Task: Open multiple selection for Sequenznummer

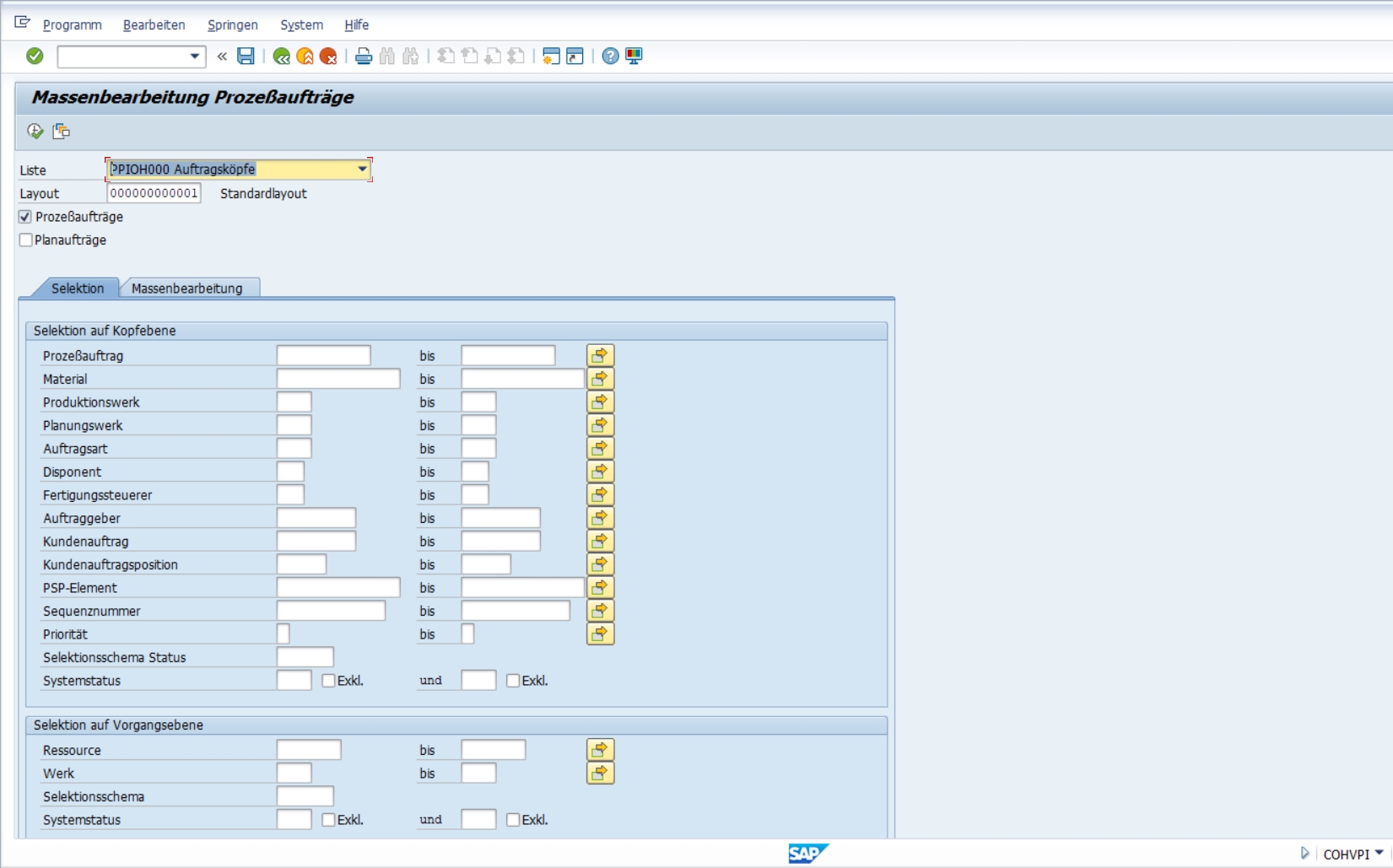Action: click(600, 611)
